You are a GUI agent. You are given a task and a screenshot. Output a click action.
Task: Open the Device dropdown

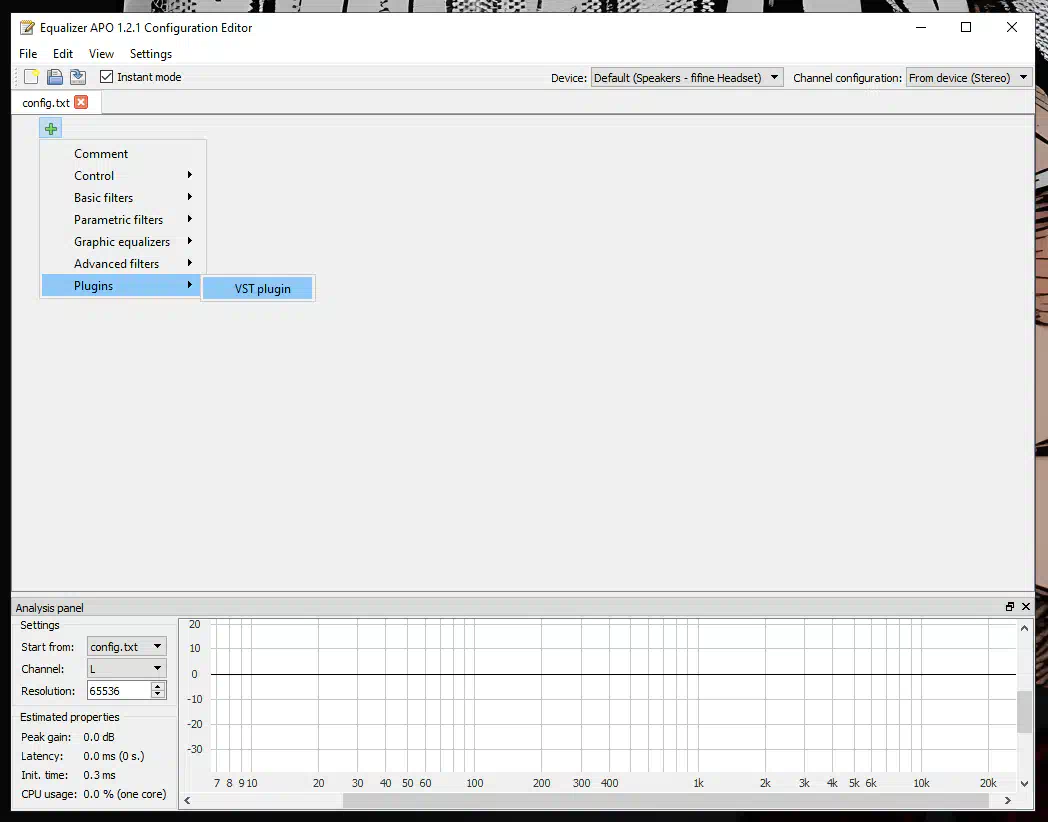tap(686, 78)
